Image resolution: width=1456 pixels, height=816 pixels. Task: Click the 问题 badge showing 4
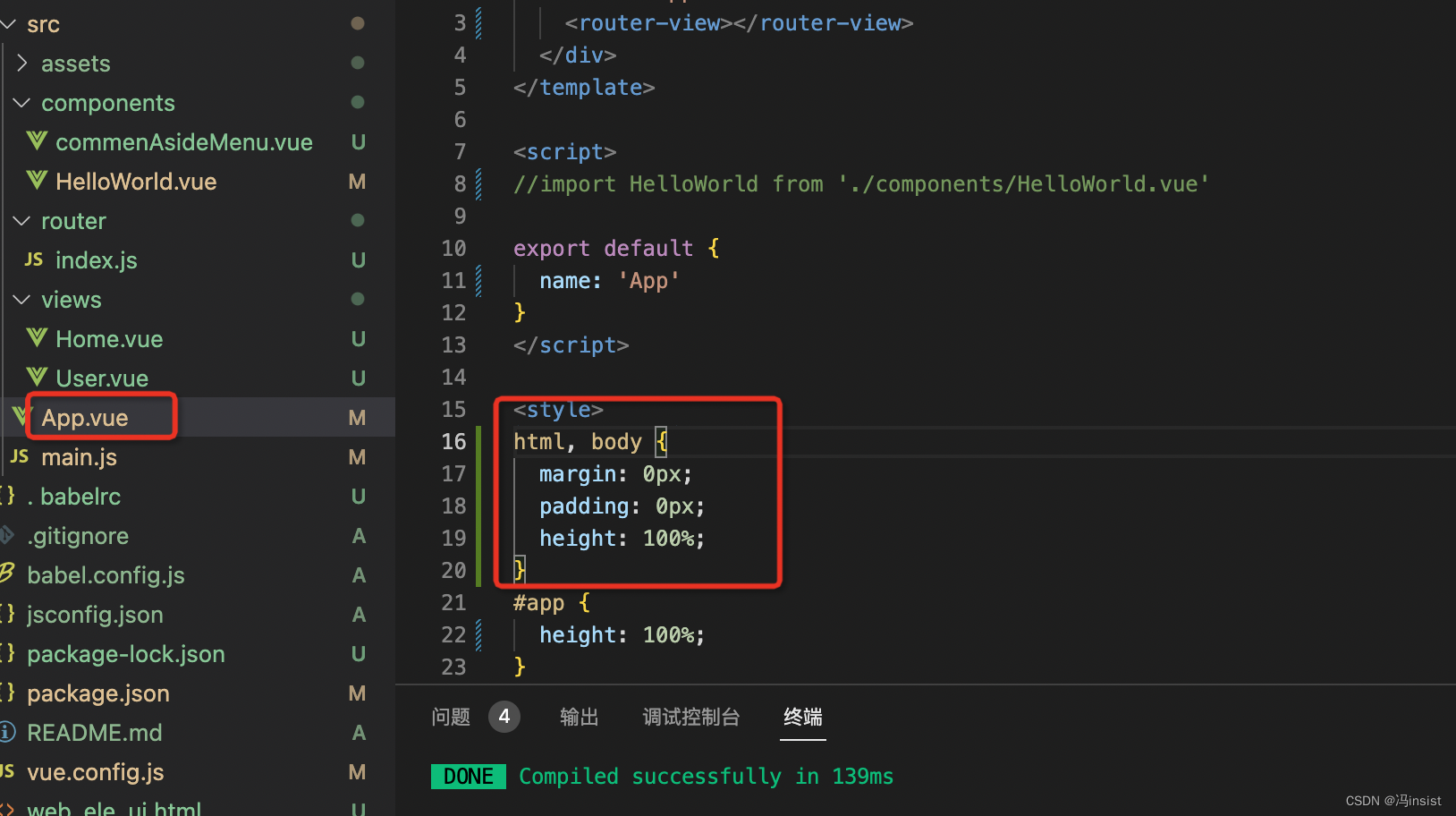click(504, 716)
